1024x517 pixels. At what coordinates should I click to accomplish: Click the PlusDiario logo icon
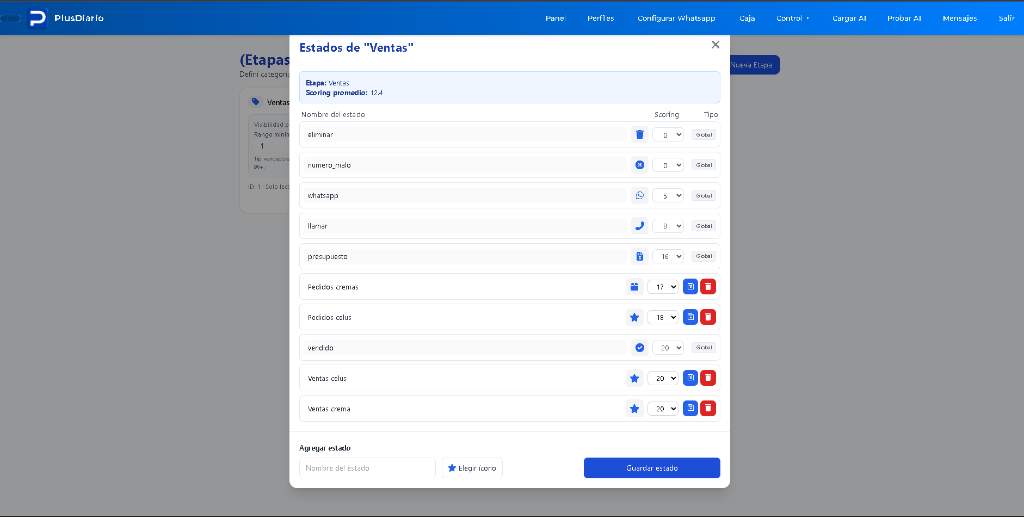pos(38,18)
